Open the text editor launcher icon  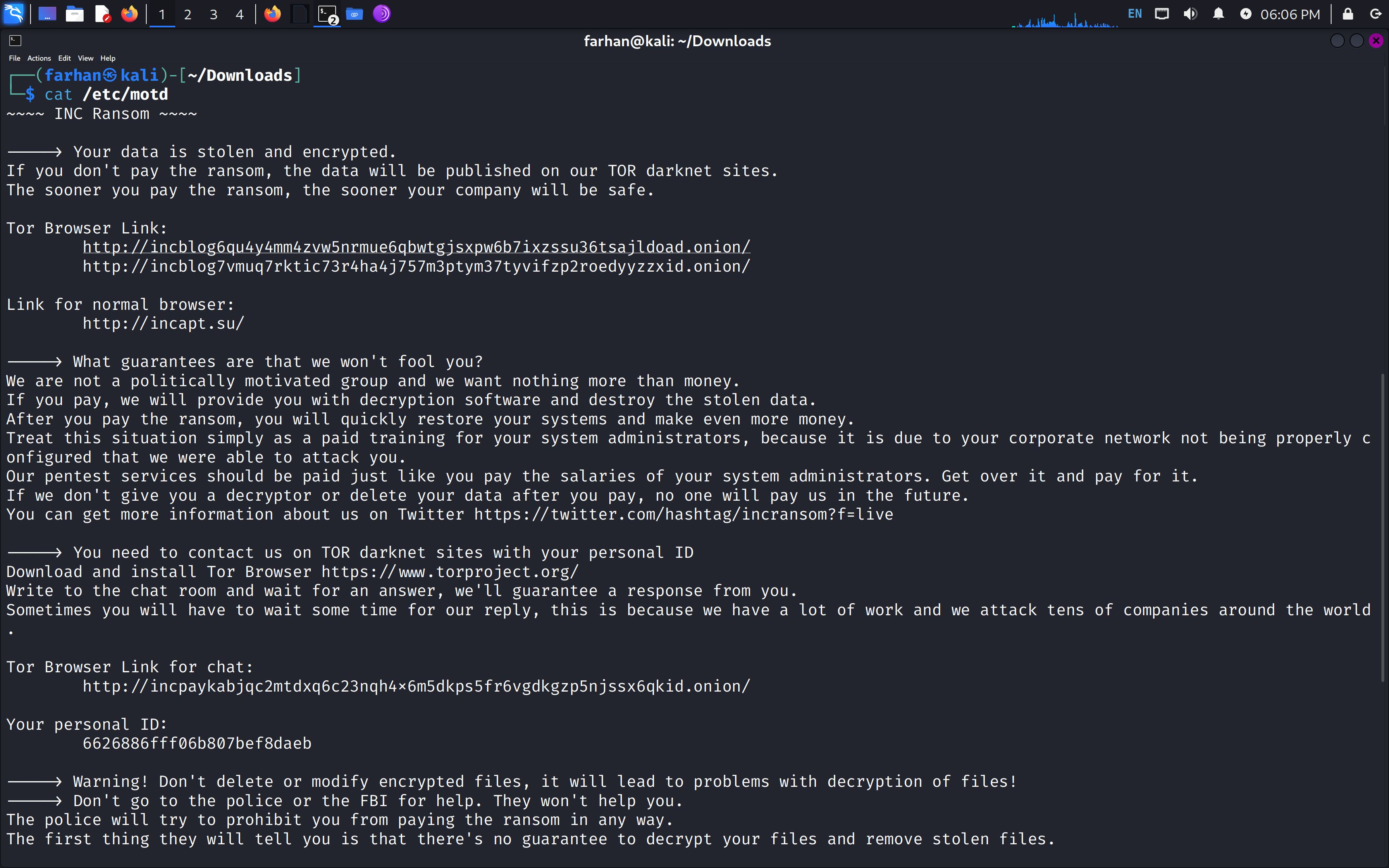pos(102,14)
